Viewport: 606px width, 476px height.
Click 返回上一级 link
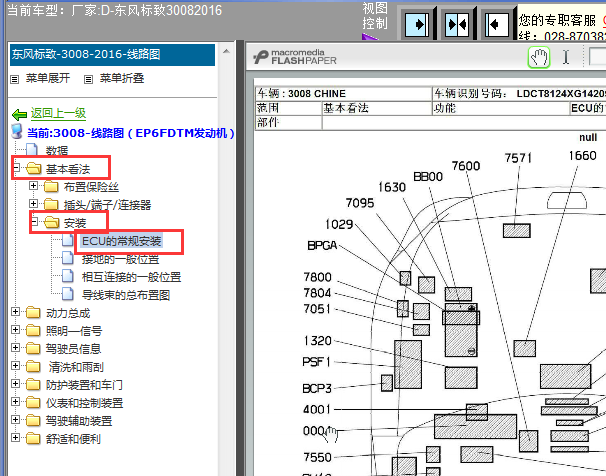tap(58, 113)
